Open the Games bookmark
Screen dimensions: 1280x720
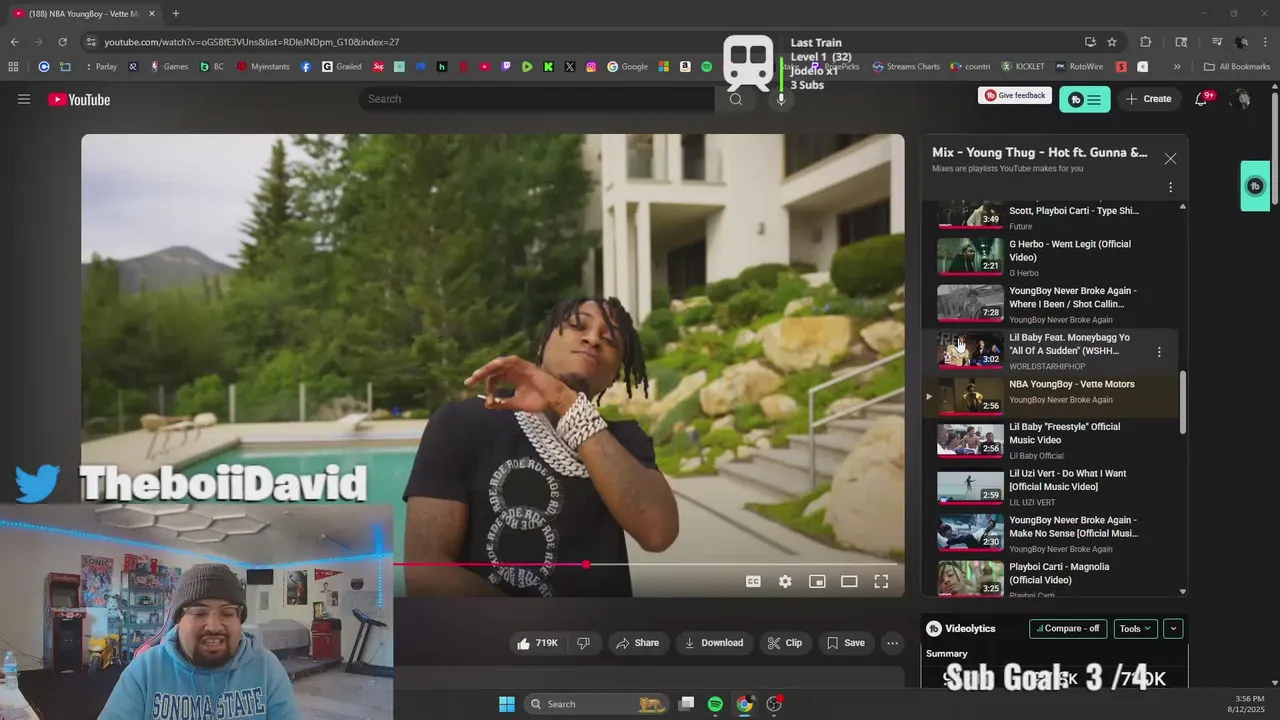[x=169, y=67]
